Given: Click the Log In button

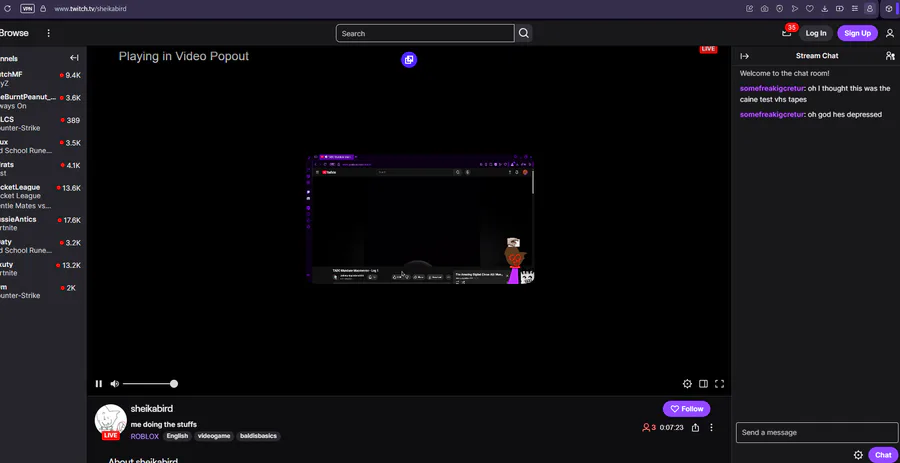Looking at the screenshot, I should [816, 33].
